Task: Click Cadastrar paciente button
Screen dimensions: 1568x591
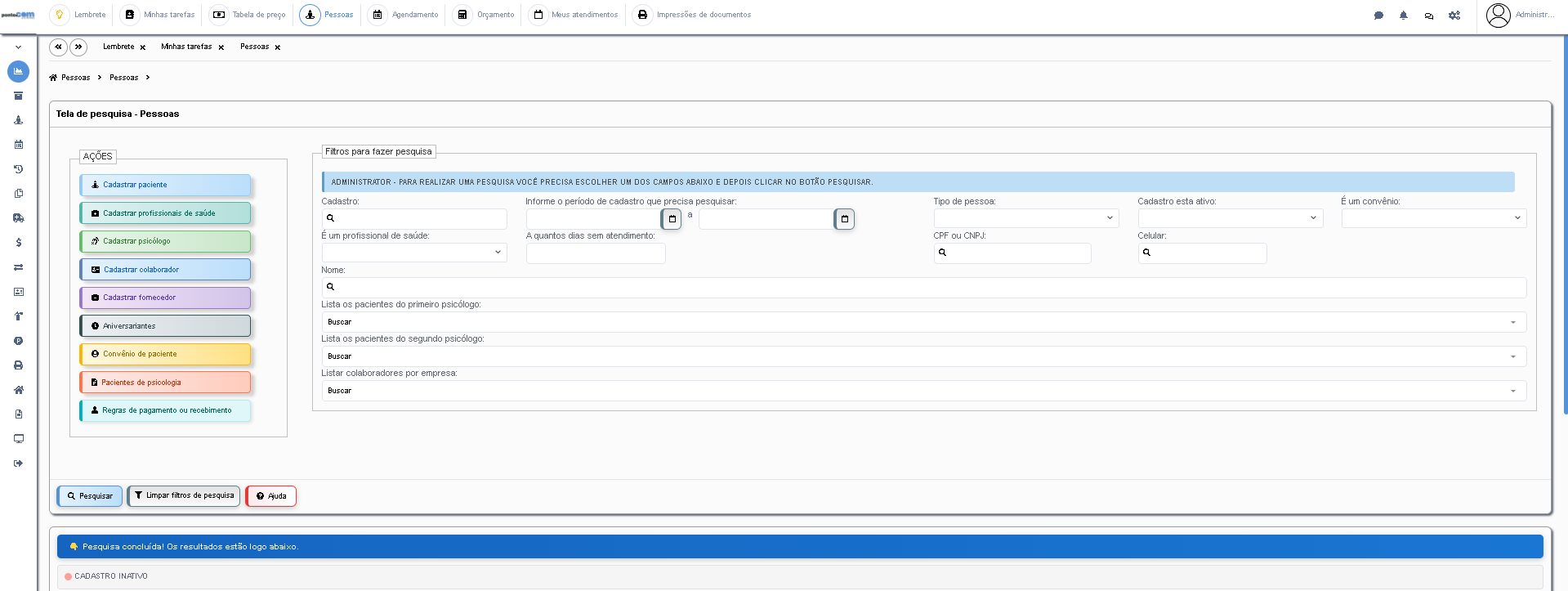Action: [x=165, y=185]
